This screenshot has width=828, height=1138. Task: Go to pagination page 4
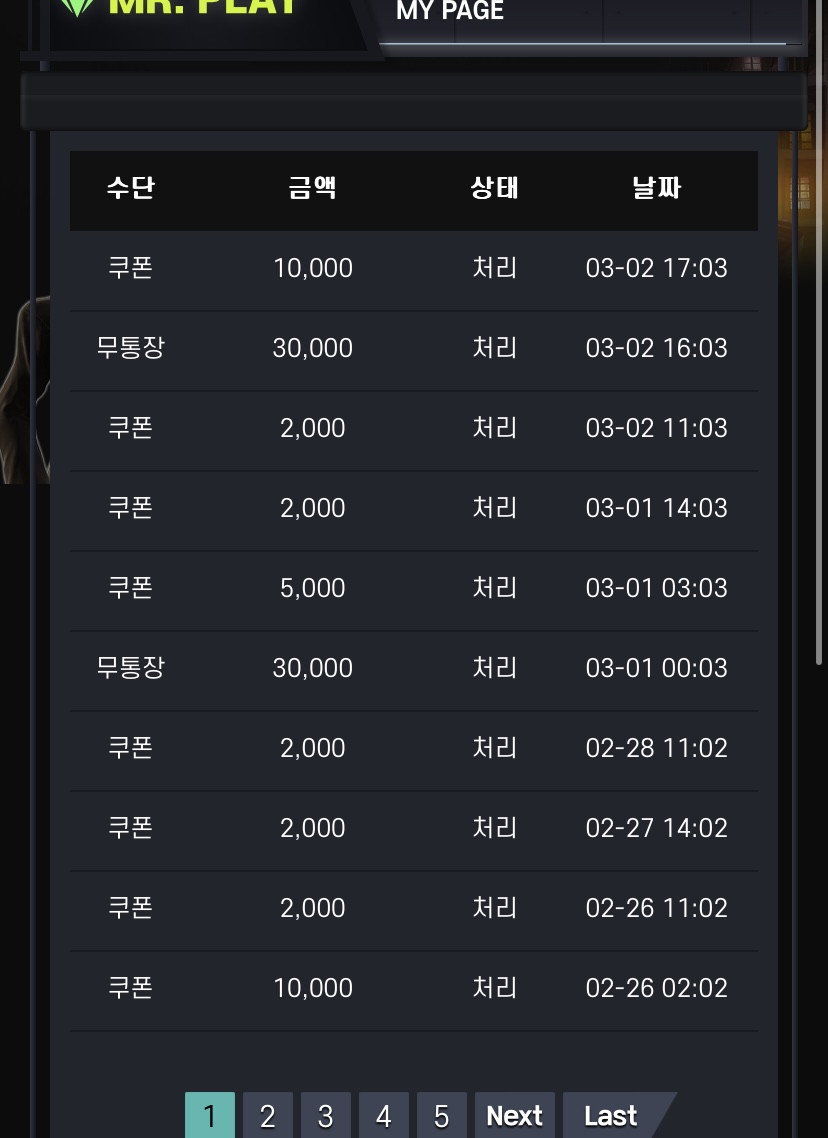(384, 1115)
